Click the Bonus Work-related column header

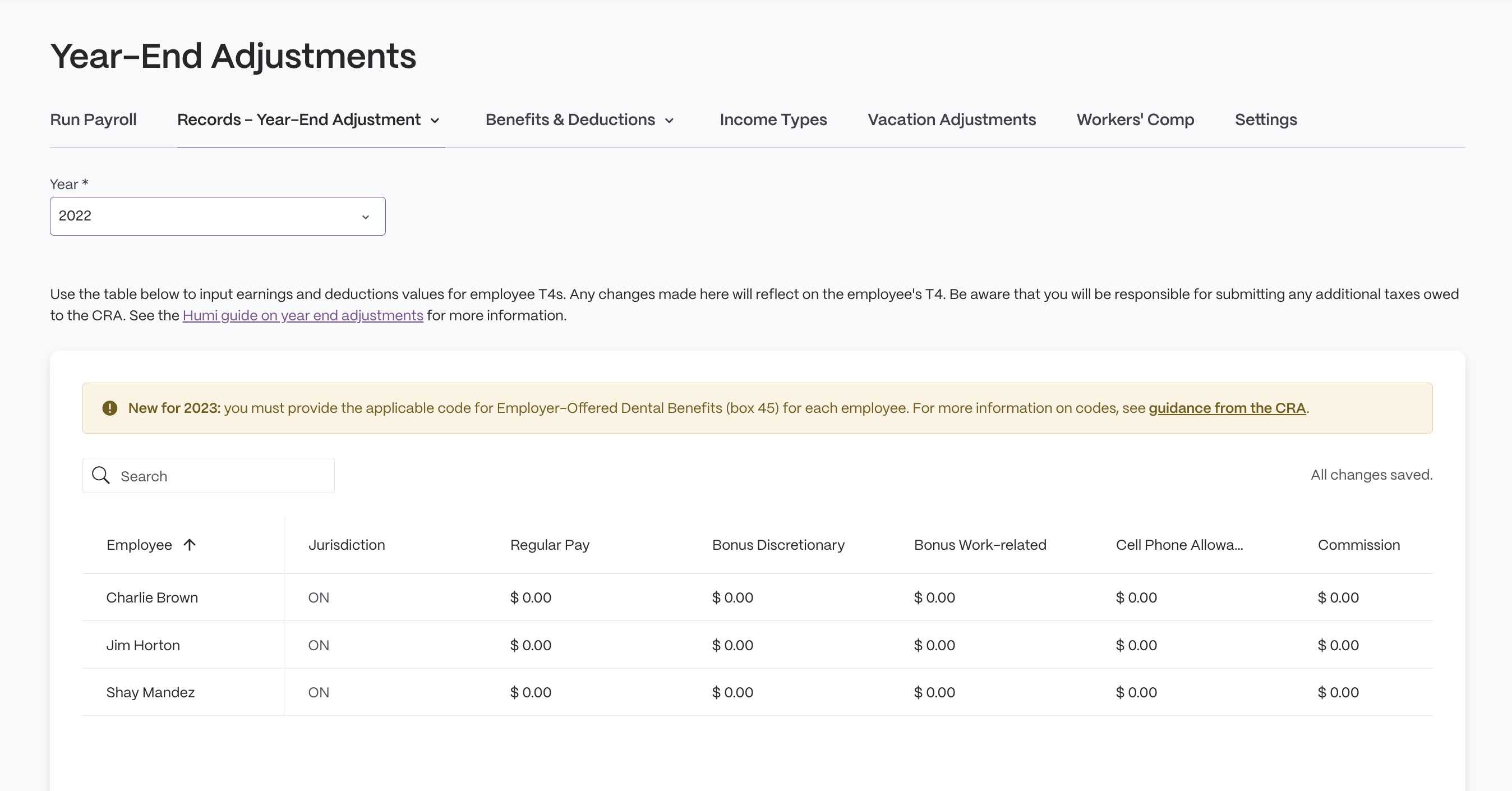[980, 545]
